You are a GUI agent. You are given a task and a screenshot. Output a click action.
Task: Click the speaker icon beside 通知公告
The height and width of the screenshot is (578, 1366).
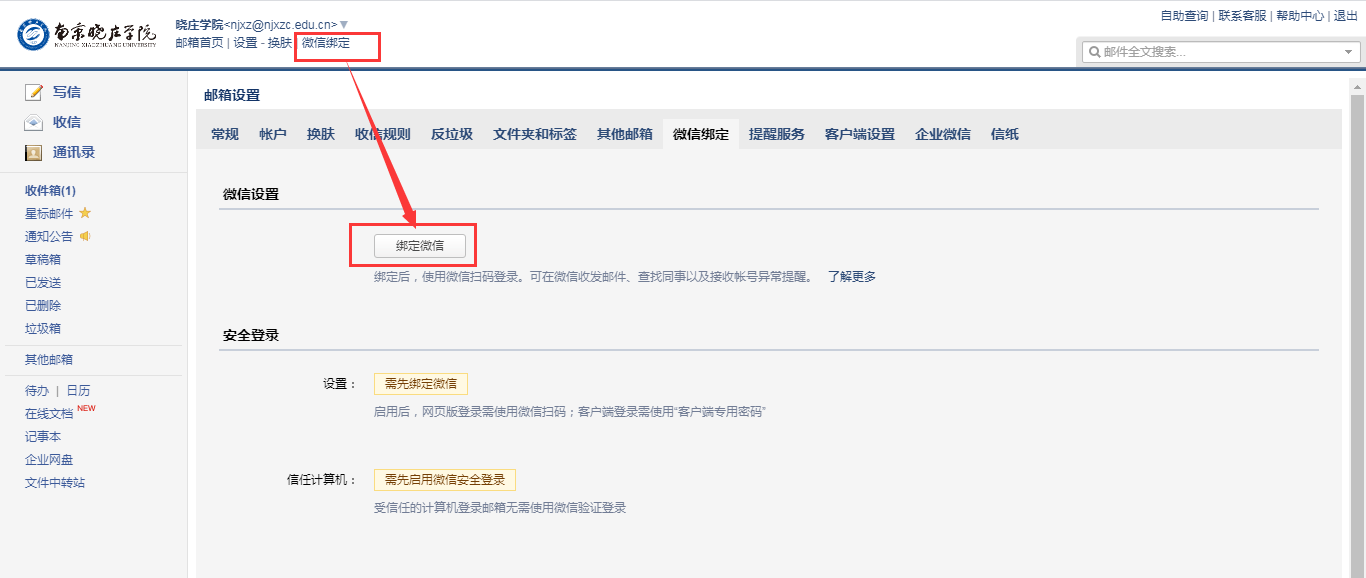coord(86,236)
